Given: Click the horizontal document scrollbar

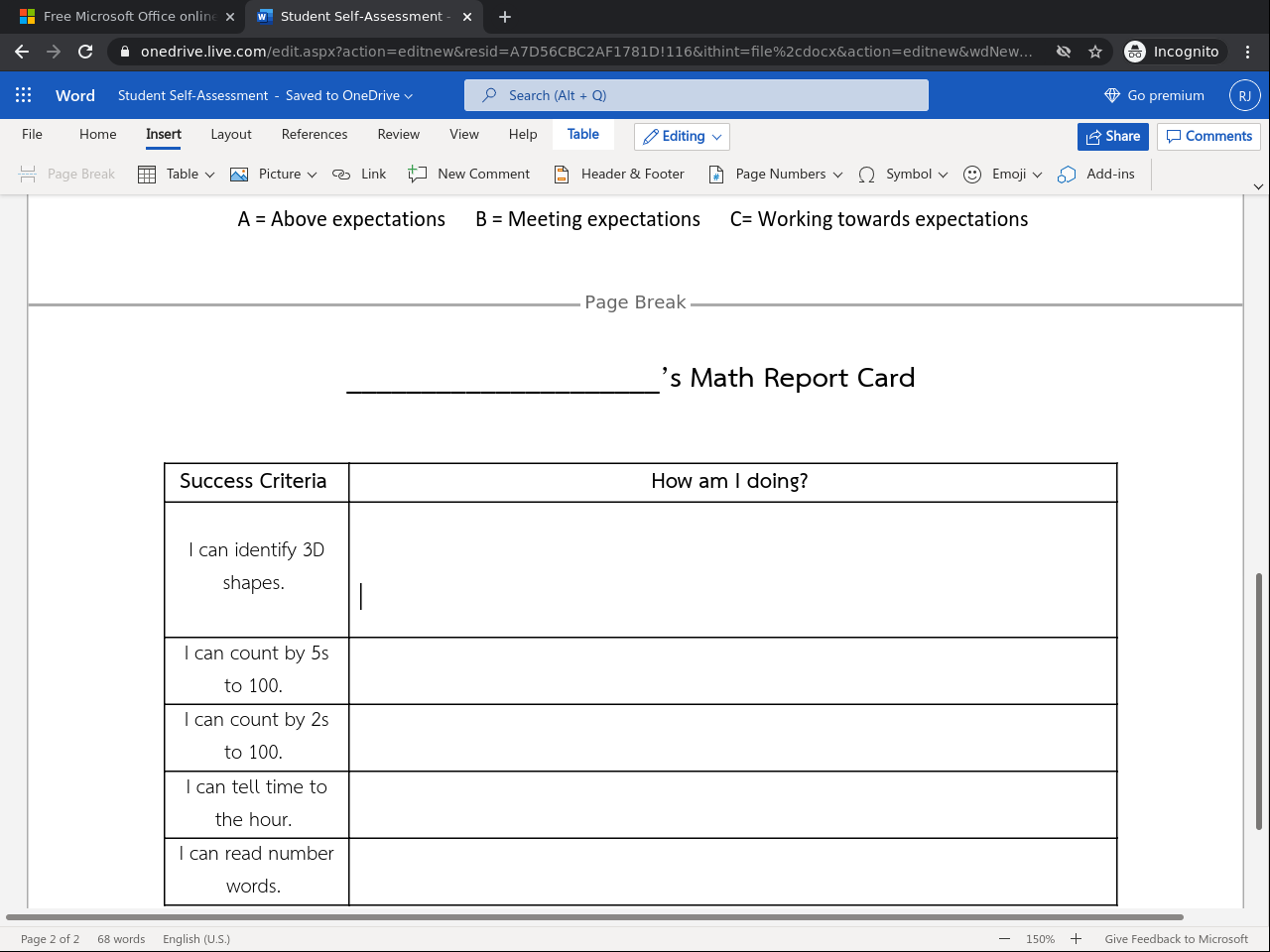Looking at the screenshot, I should pyautogui.click(x=595, y=917).
